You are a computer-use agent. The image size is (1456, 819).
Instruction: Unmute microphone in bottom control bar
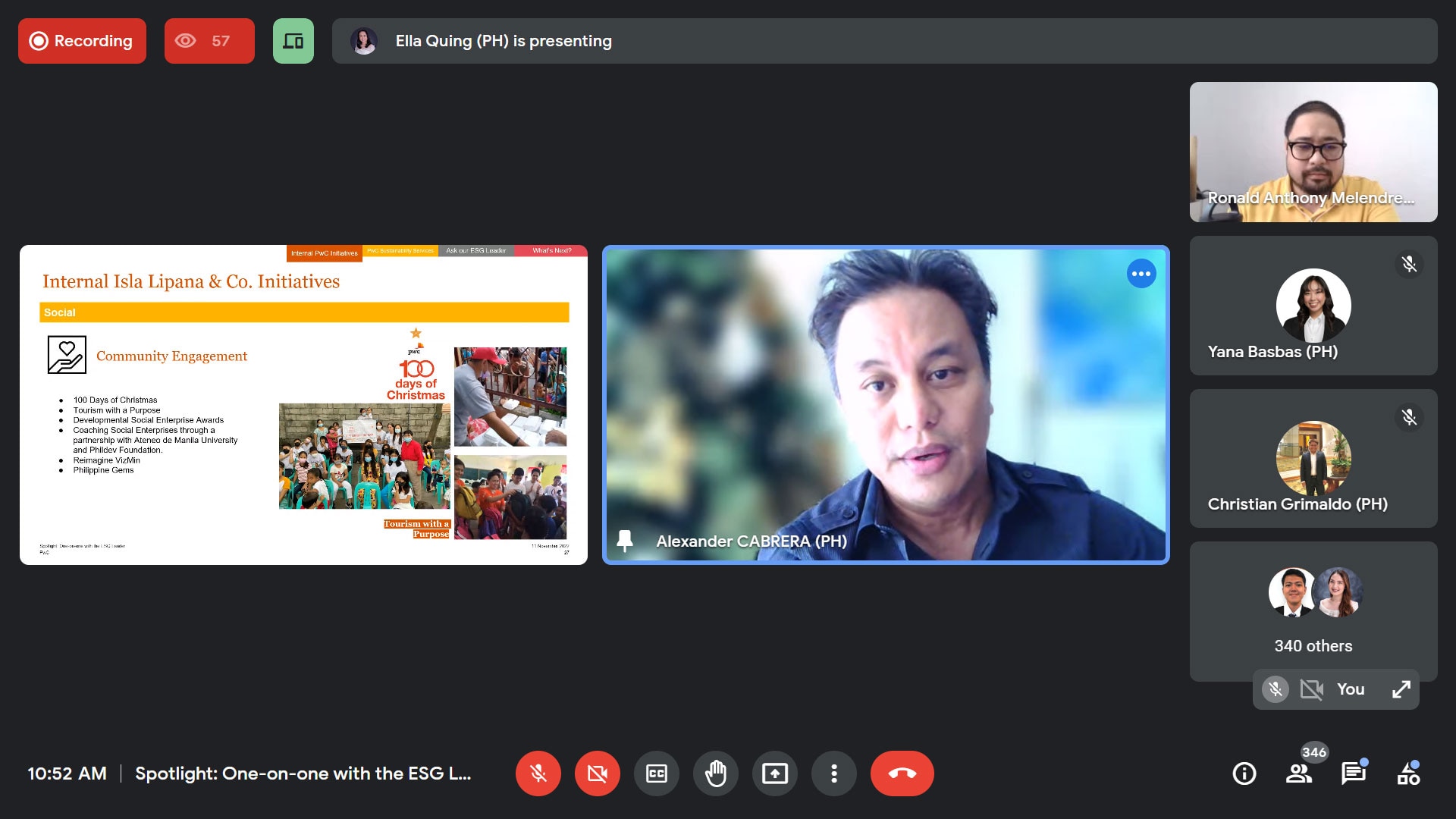pyautogui.click(x=538, y=773)
